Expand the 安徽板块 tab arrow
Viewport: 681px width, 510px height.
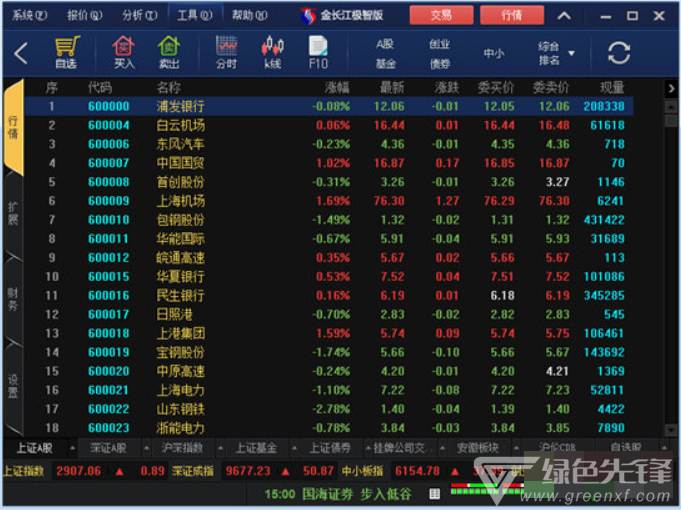(x=516, y=447)
